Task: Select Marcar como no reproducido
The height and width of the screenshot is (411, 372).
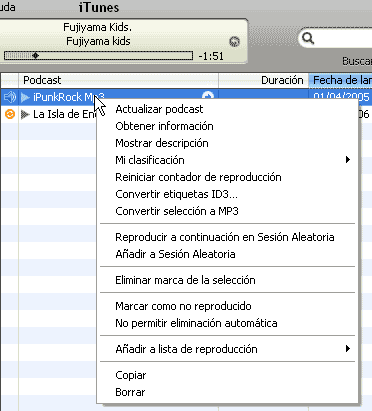Action: tap(227, 306)
